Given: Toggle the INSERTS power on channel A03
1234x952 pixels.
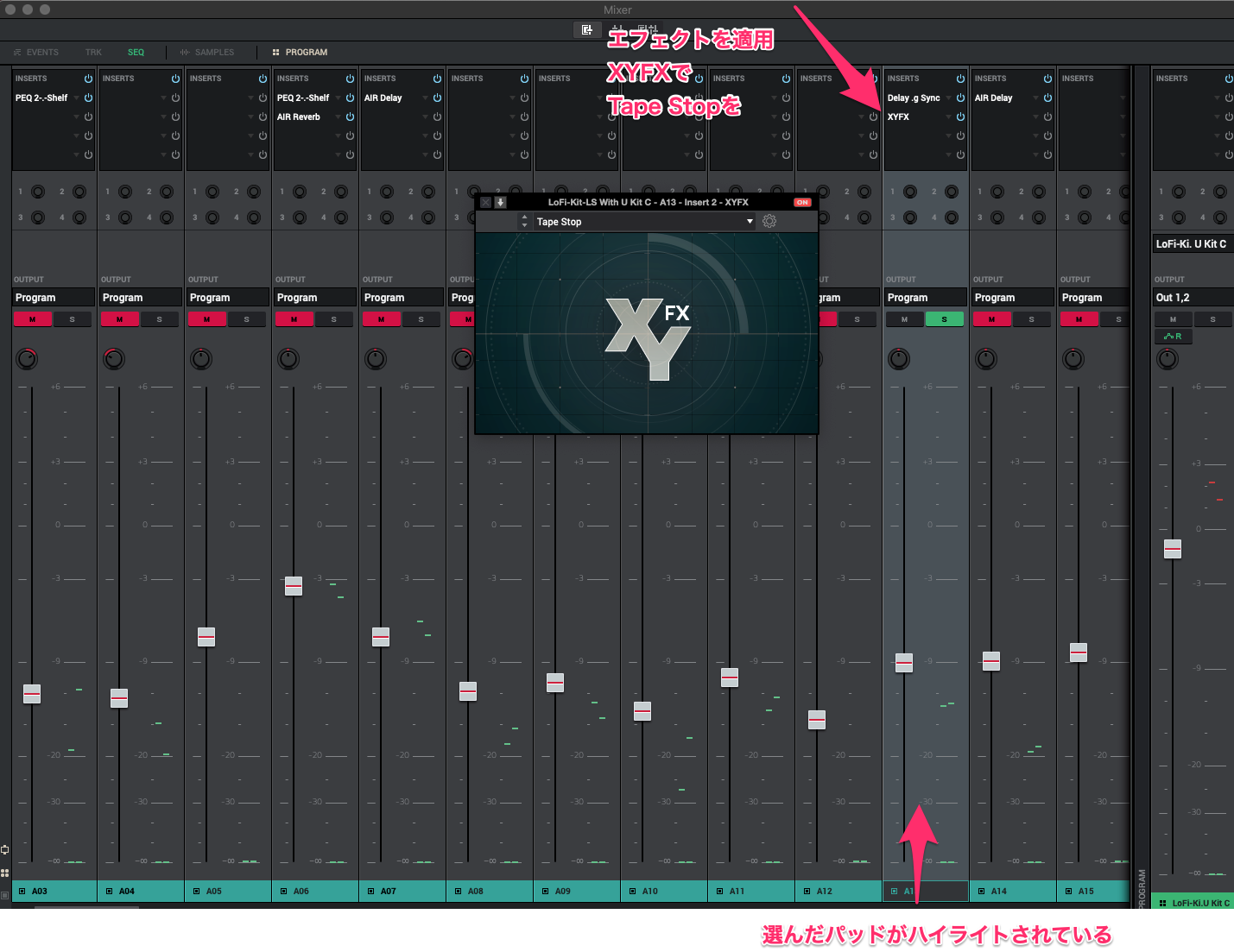Looking at the screenshot, I should click(x=88, y=79).
